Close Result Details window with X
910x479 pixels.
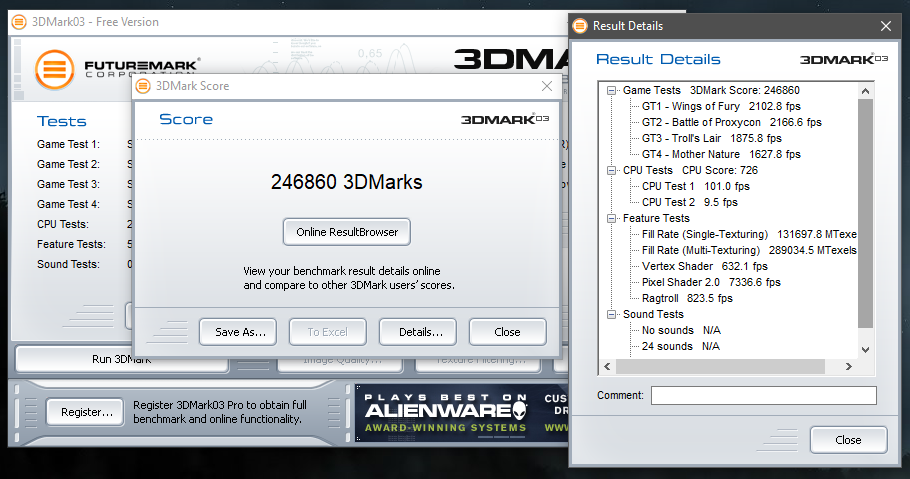[886, 26]
